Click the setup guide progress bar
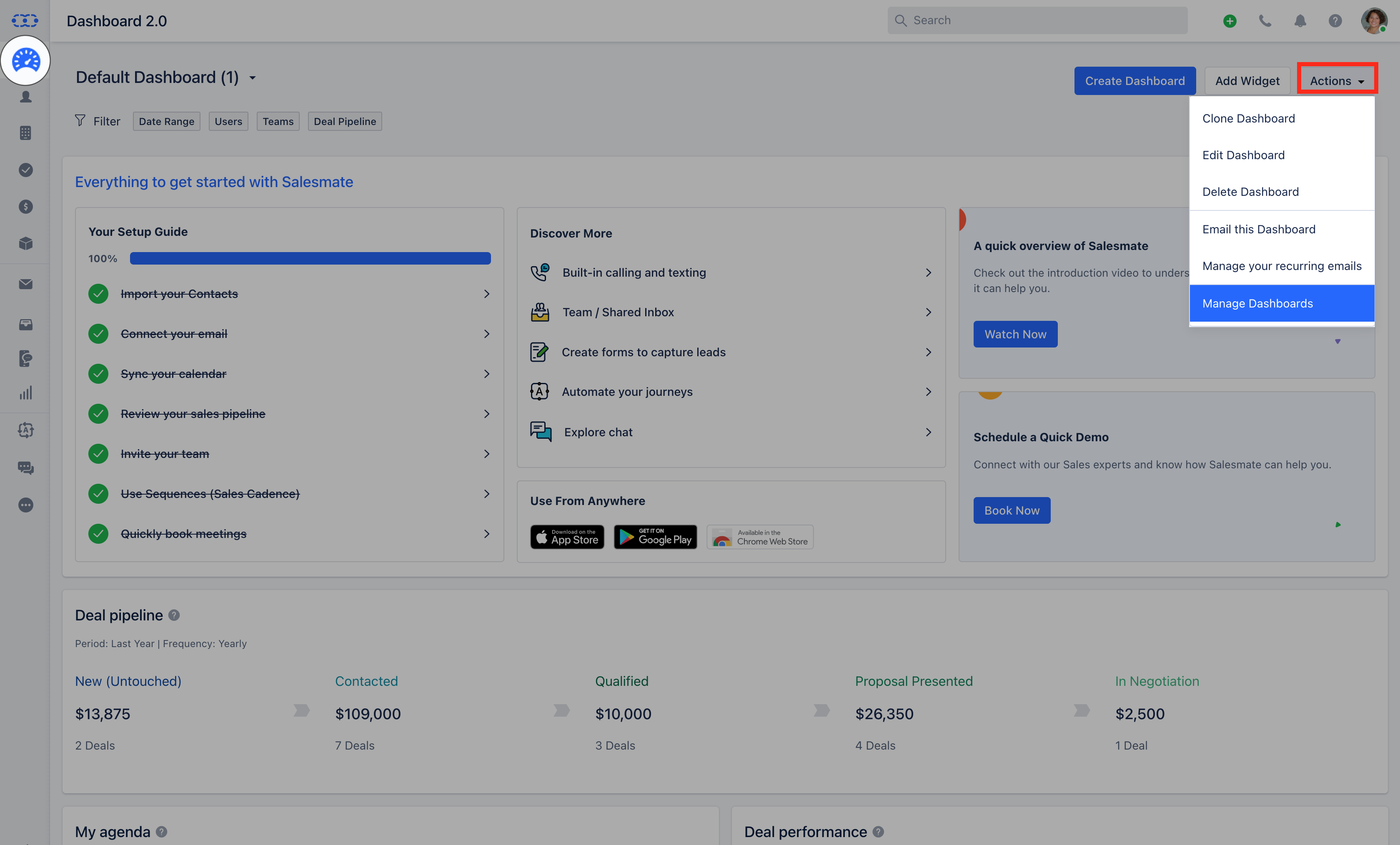Viewport: 1400px width, 845px height. point(310,258)
